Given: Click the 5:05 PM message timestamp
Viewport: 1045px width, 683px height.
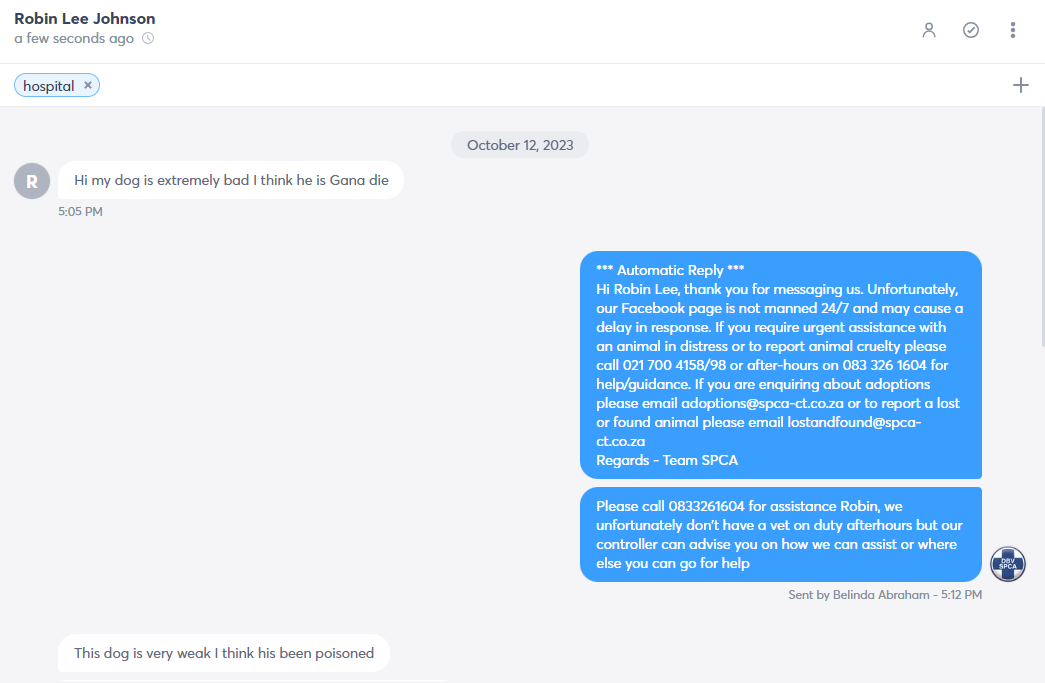Looking at the screenshot, I should pyautogui.click(x=80, y=211).
